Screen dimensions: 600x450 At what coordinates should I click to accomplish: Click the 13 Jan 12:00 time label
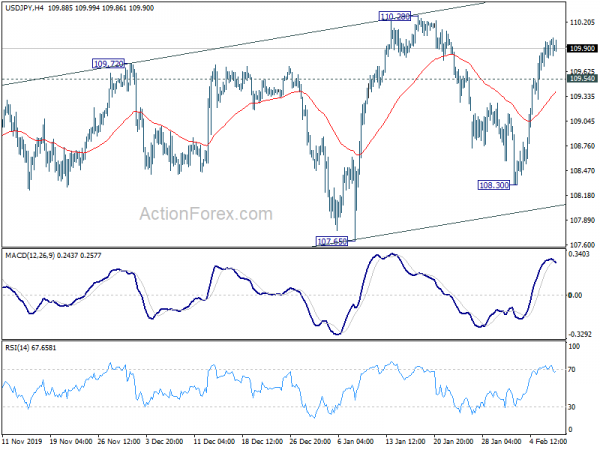[x=406, y=441]
